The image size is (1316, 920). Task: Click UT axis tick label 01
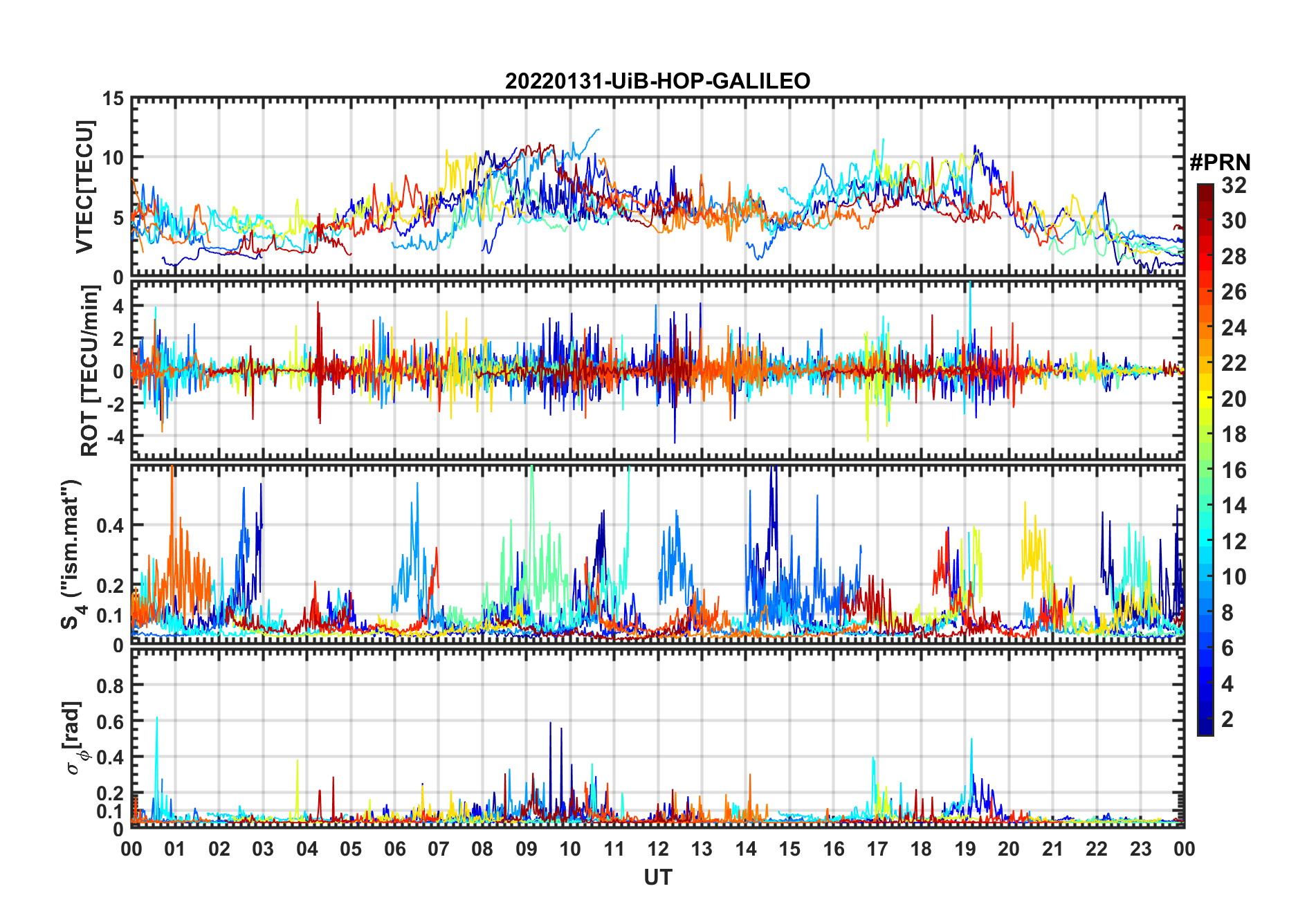coord(175,849)
